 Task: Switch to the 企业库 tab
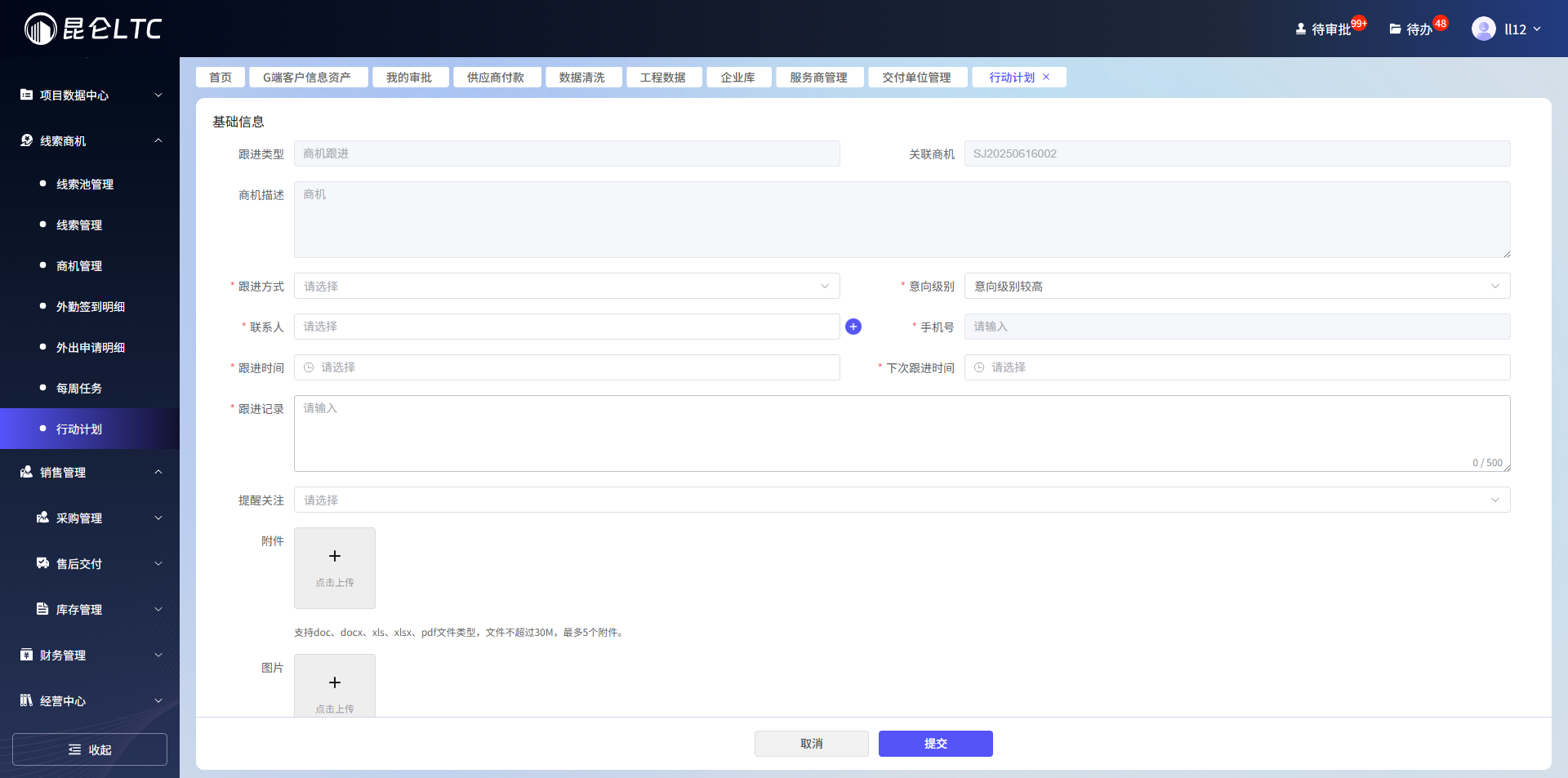tap(738, 77)
